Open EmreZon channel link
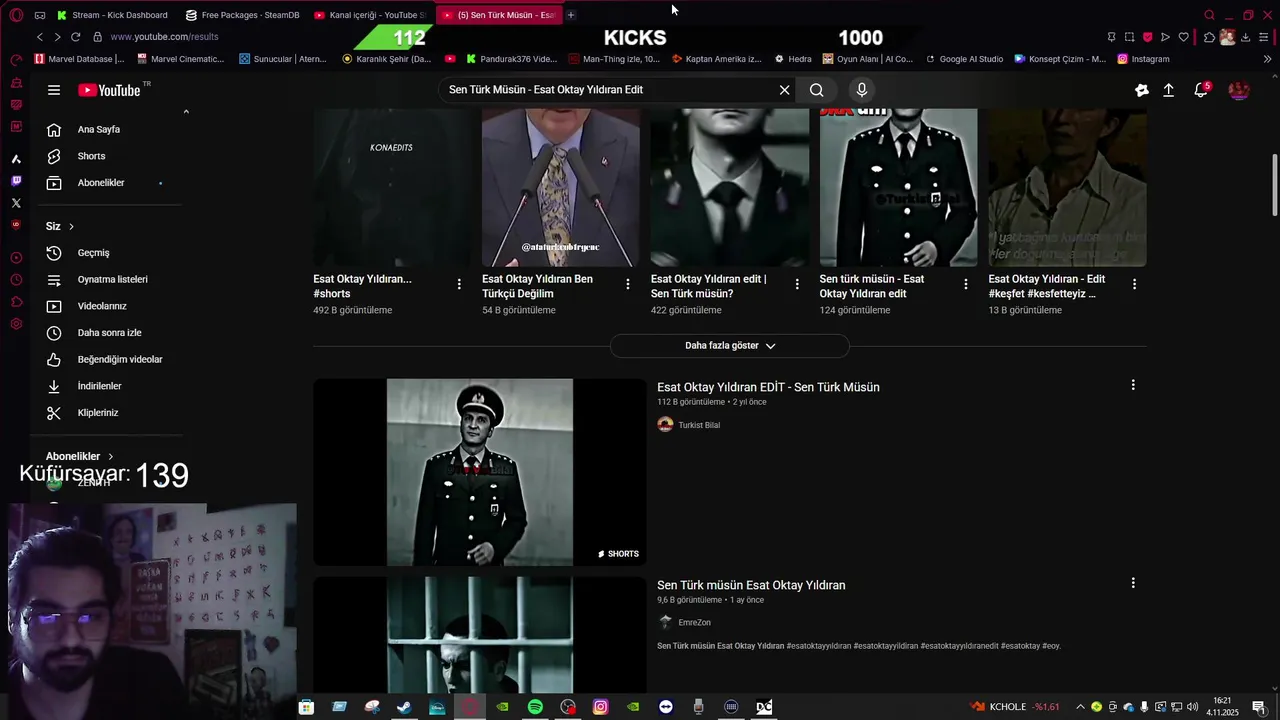 694,623
